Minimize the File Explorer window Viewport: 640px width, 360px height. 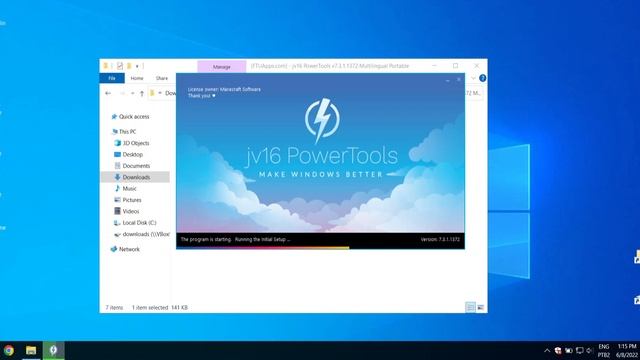(x=434, y=66)
